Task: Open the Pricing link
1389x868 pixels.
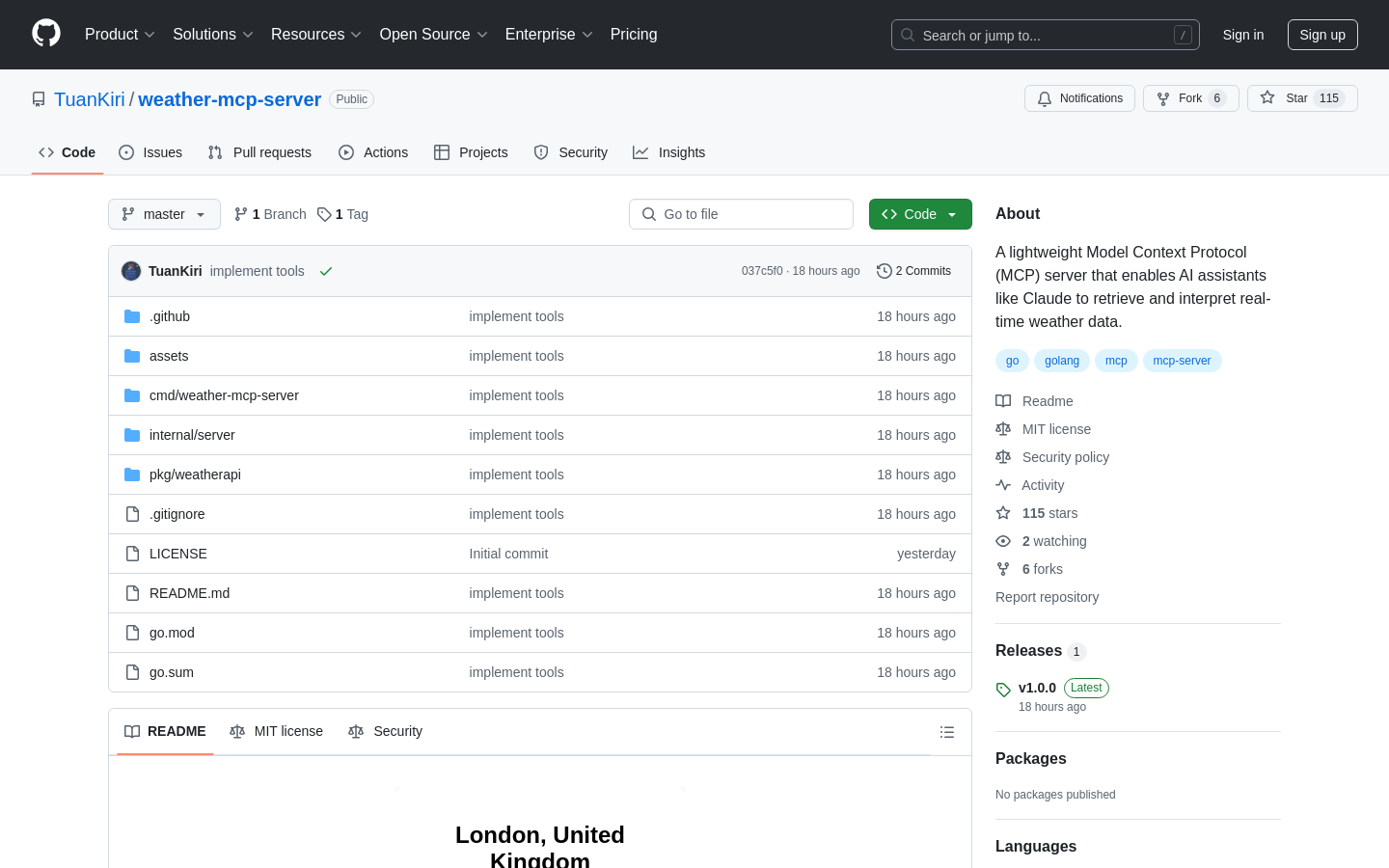Action: coord(634,35)
